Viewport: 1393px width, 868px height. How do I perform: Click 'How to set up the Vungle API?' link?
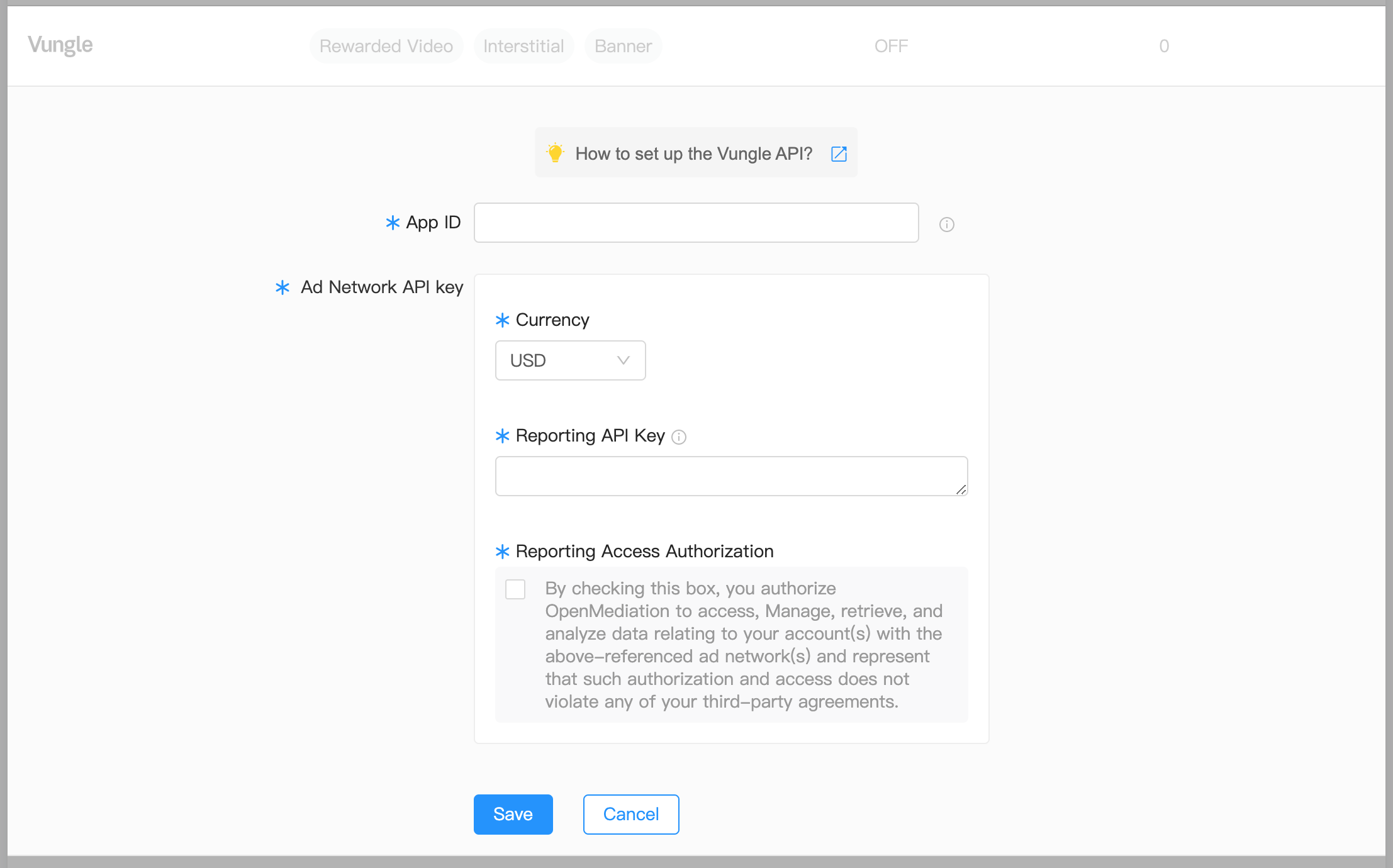click(x=693, y=153)
